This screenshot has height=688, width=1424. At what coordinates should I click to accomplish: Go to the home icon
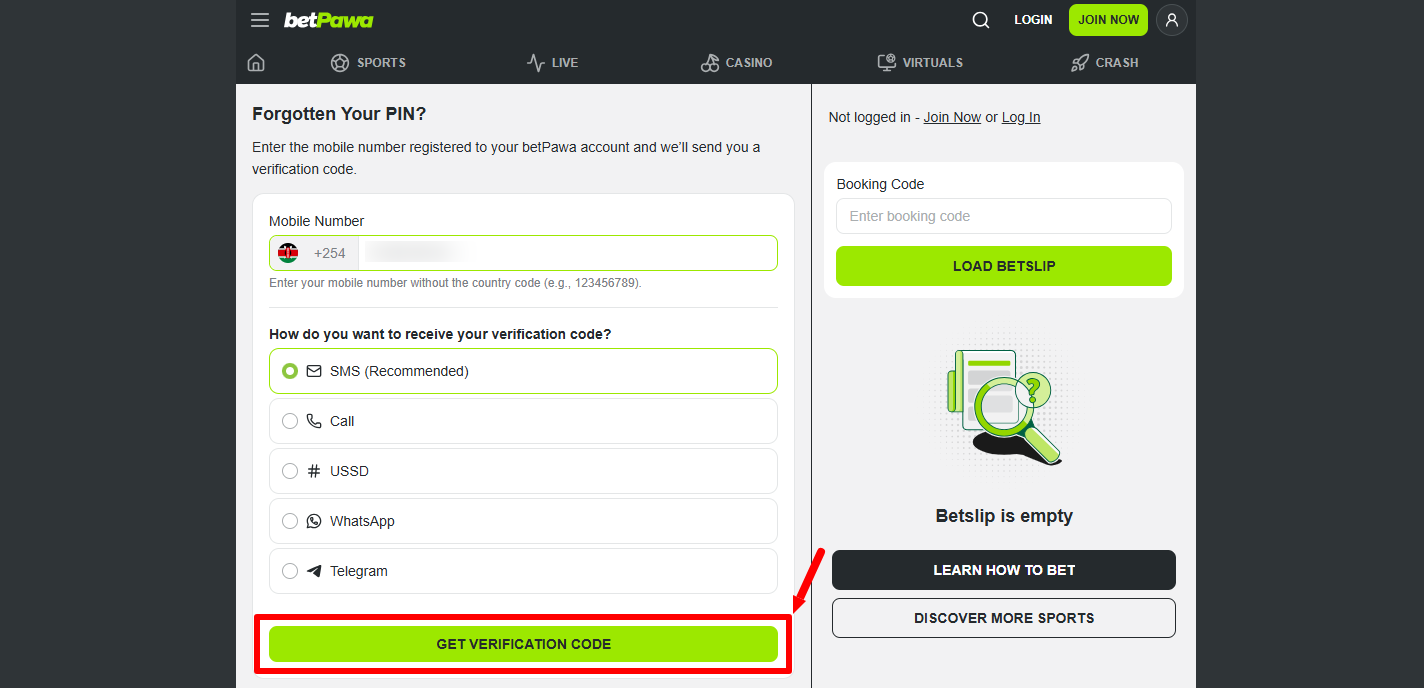256,62
